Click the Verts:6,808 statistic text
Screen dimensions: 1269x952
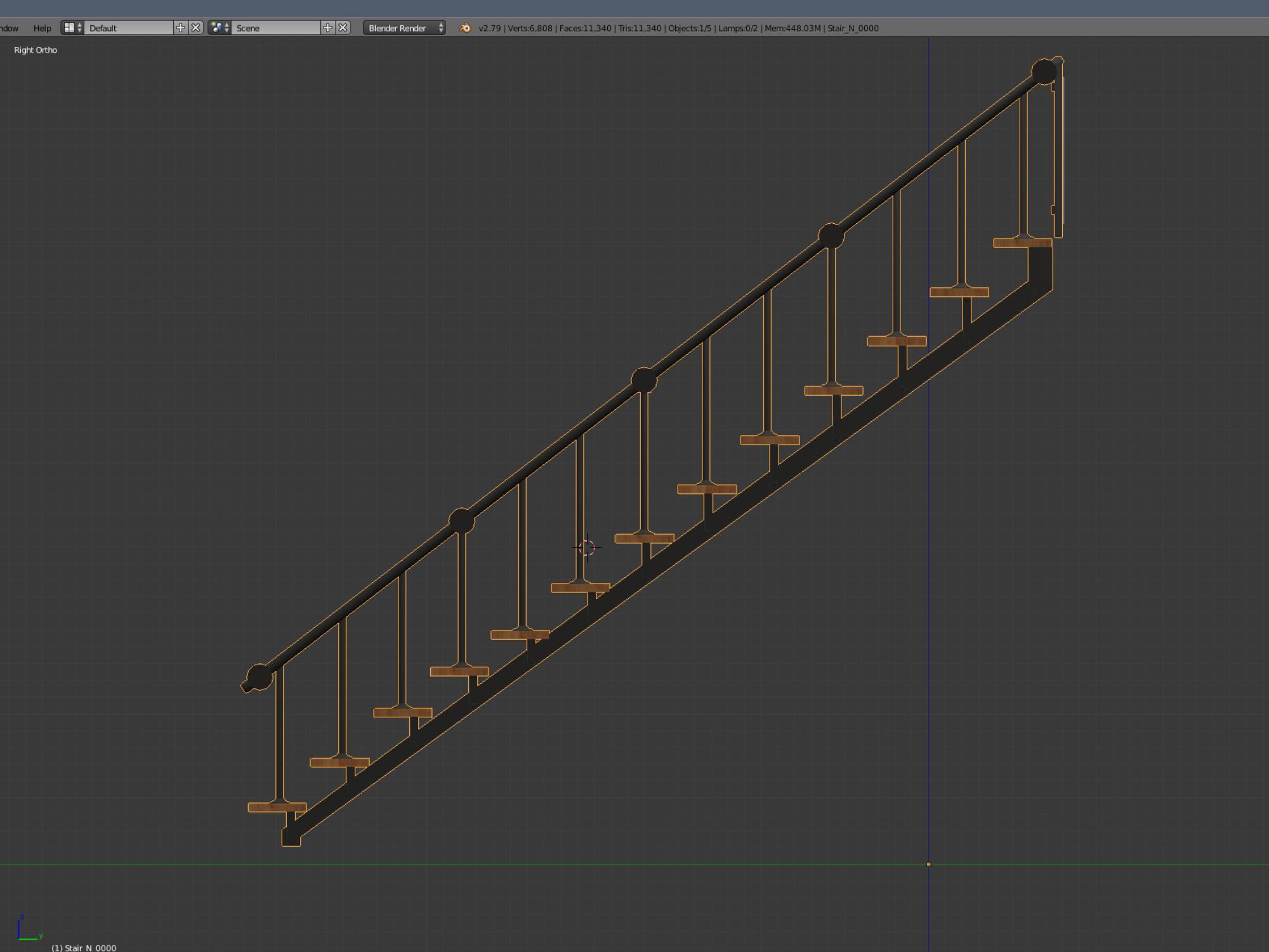click(x=530, y=28)
